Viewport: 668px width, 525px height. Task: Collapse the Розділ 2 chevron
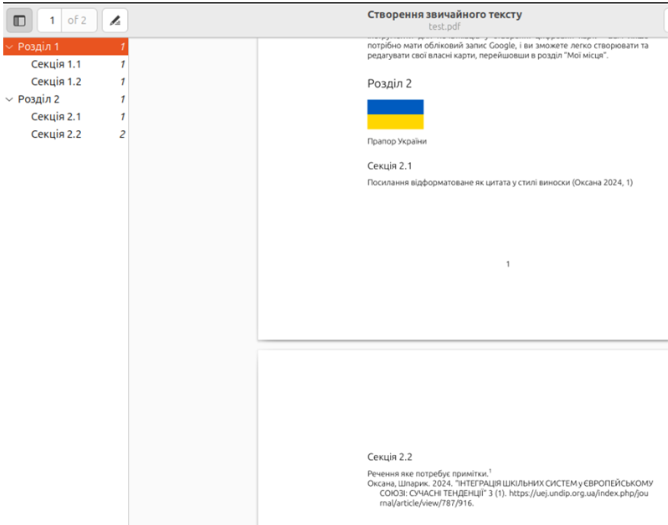coord(10,99)
